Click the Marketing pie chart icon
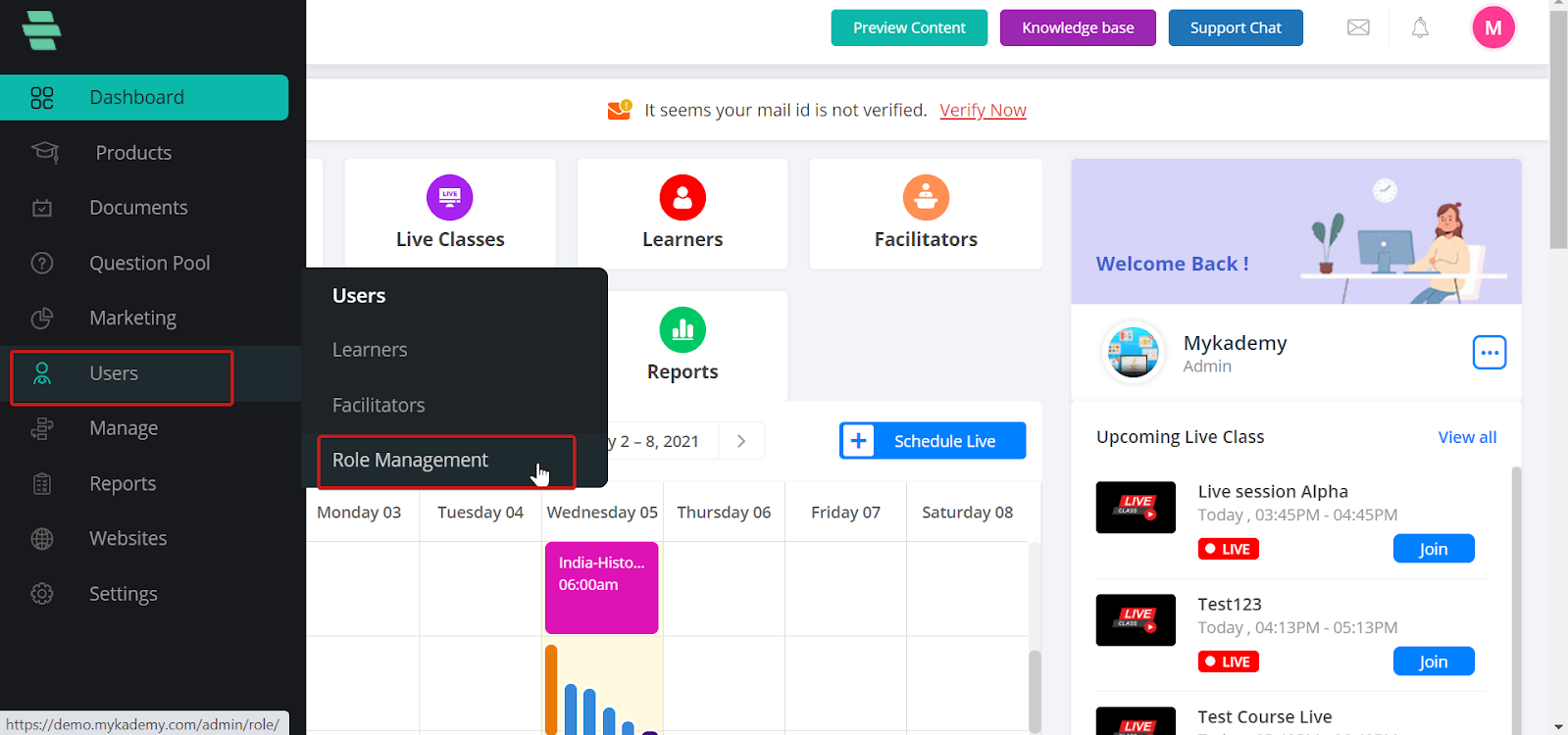Screen dimensions: 1568x735 point(42,318)
